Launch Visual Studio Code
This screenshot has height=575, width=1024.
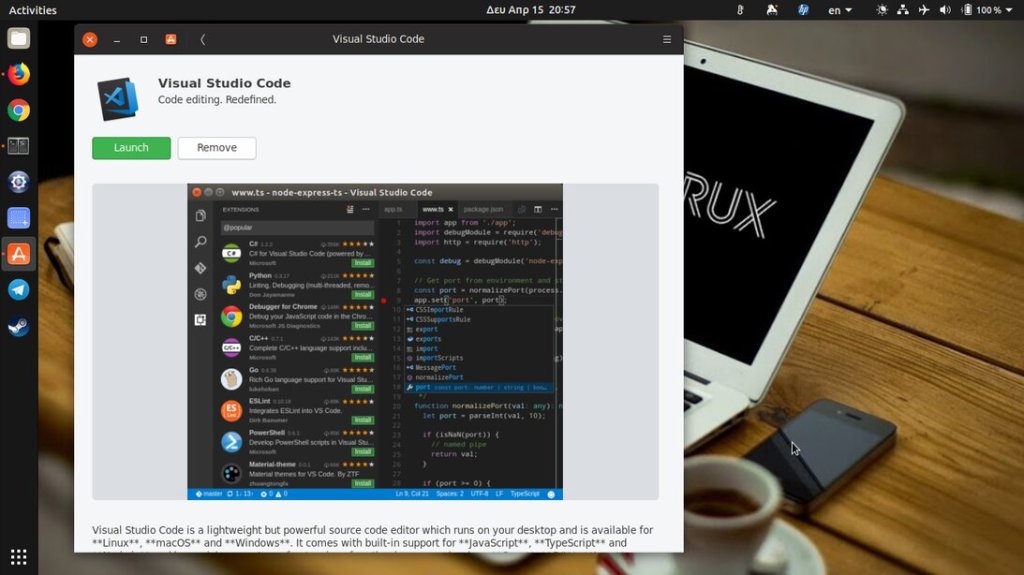click(131, 148)
